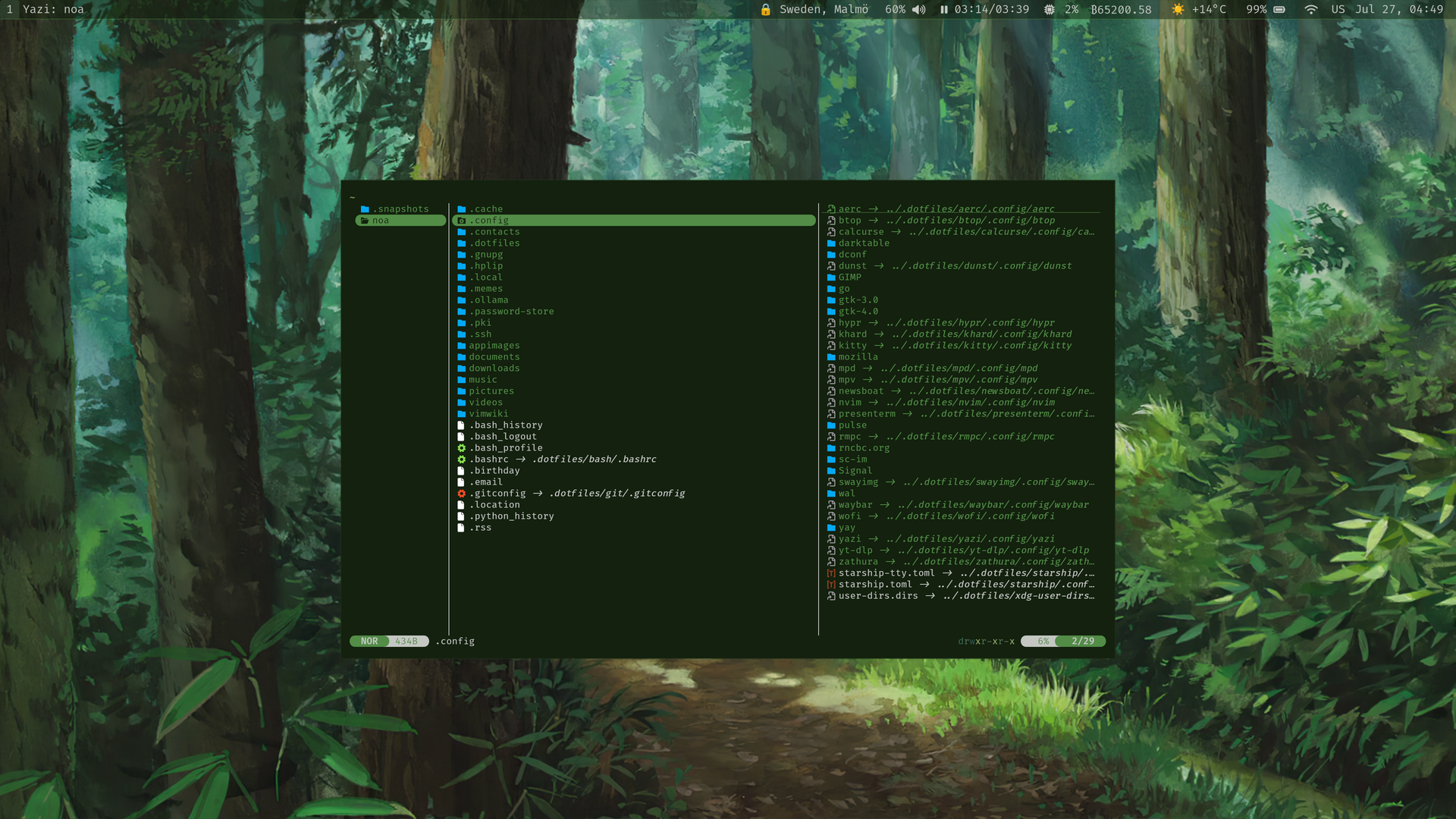Click the symlink icon beside user-dirs.dirs

tap(831, 596)
